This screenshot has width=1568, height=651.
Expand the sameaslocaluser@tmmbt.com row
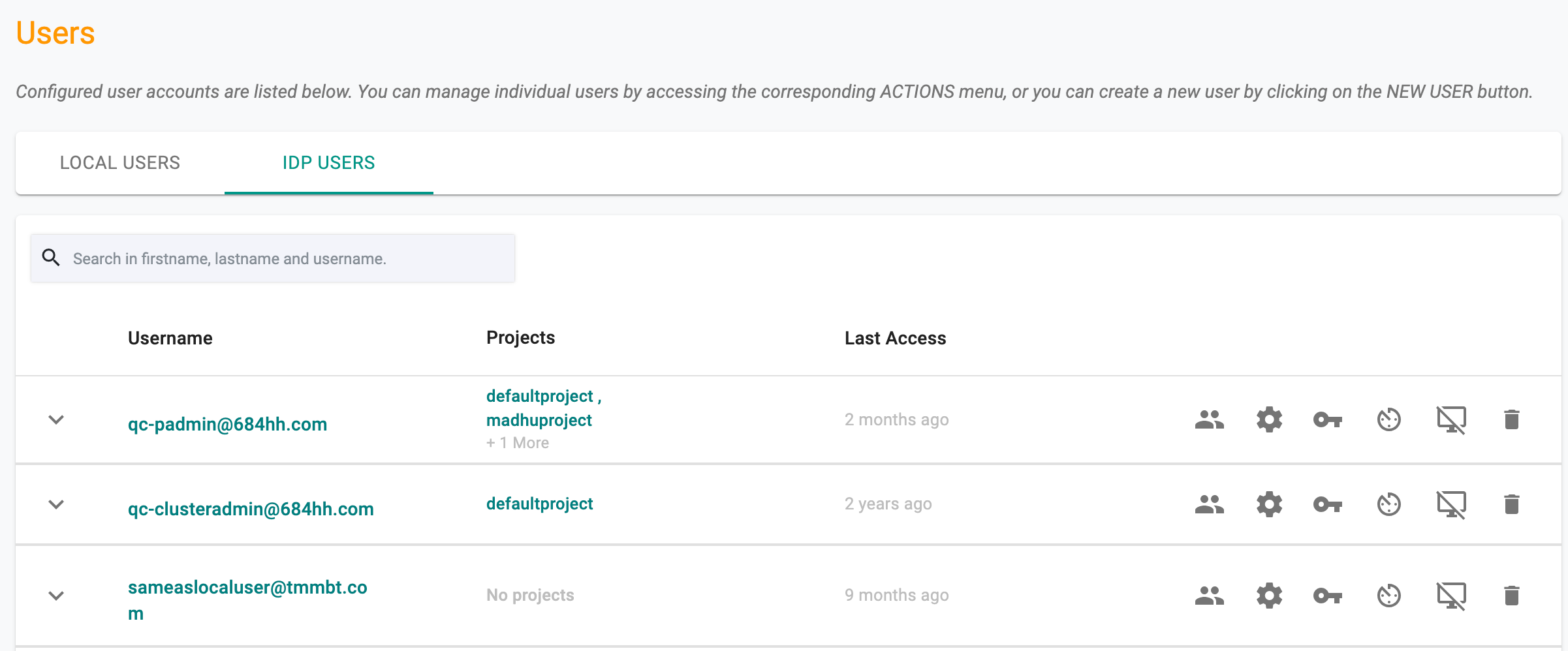(x=56, y=596)
